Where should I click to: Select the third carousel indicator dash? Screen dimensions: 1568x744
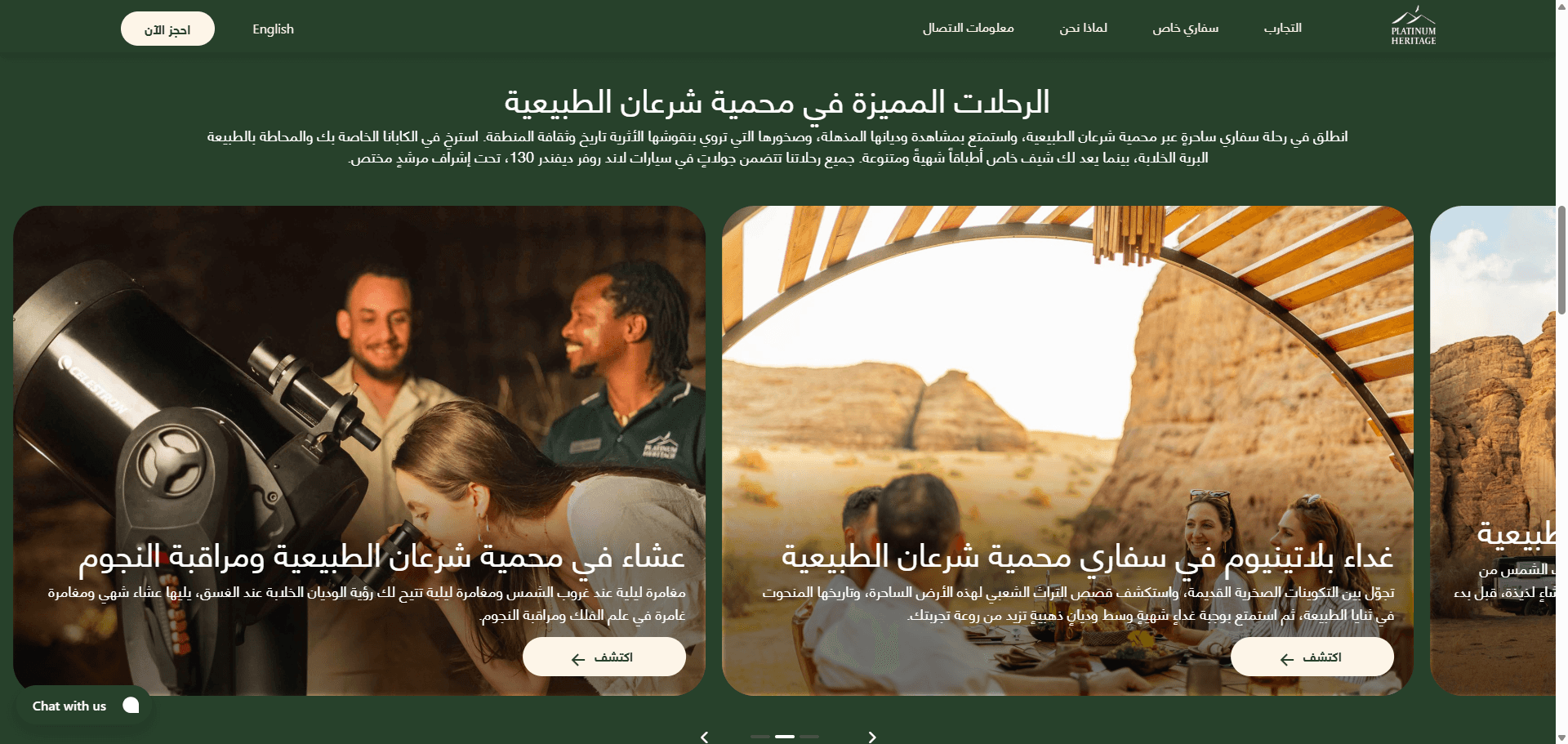809,737
